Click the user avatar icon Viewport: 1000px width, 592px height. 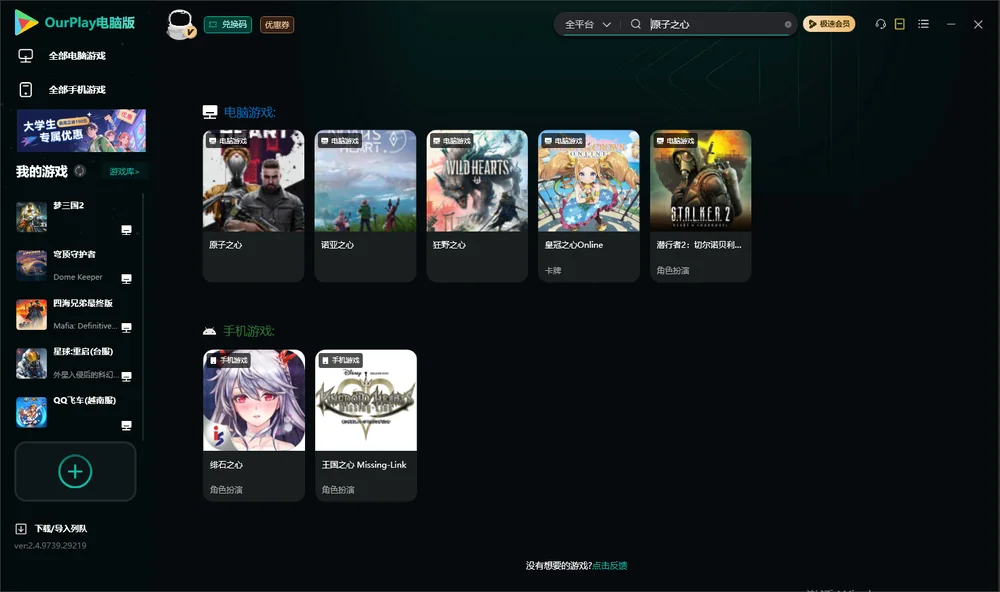point(180,25)
